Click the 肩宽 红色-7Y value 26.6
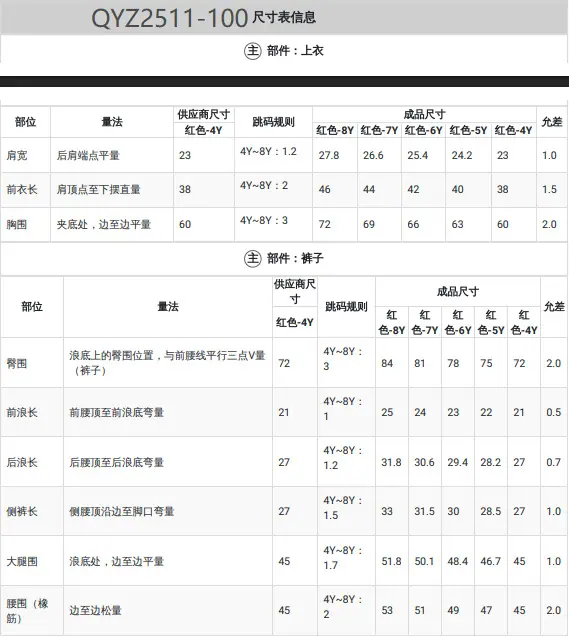The image size is (569, 637). click(x=373, y=155)
